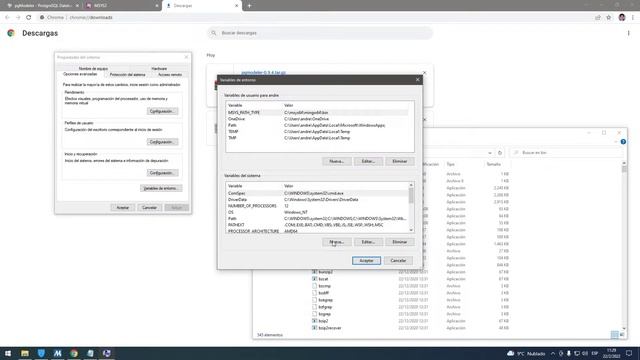Select the system Path variable row

tap(317, 218)
